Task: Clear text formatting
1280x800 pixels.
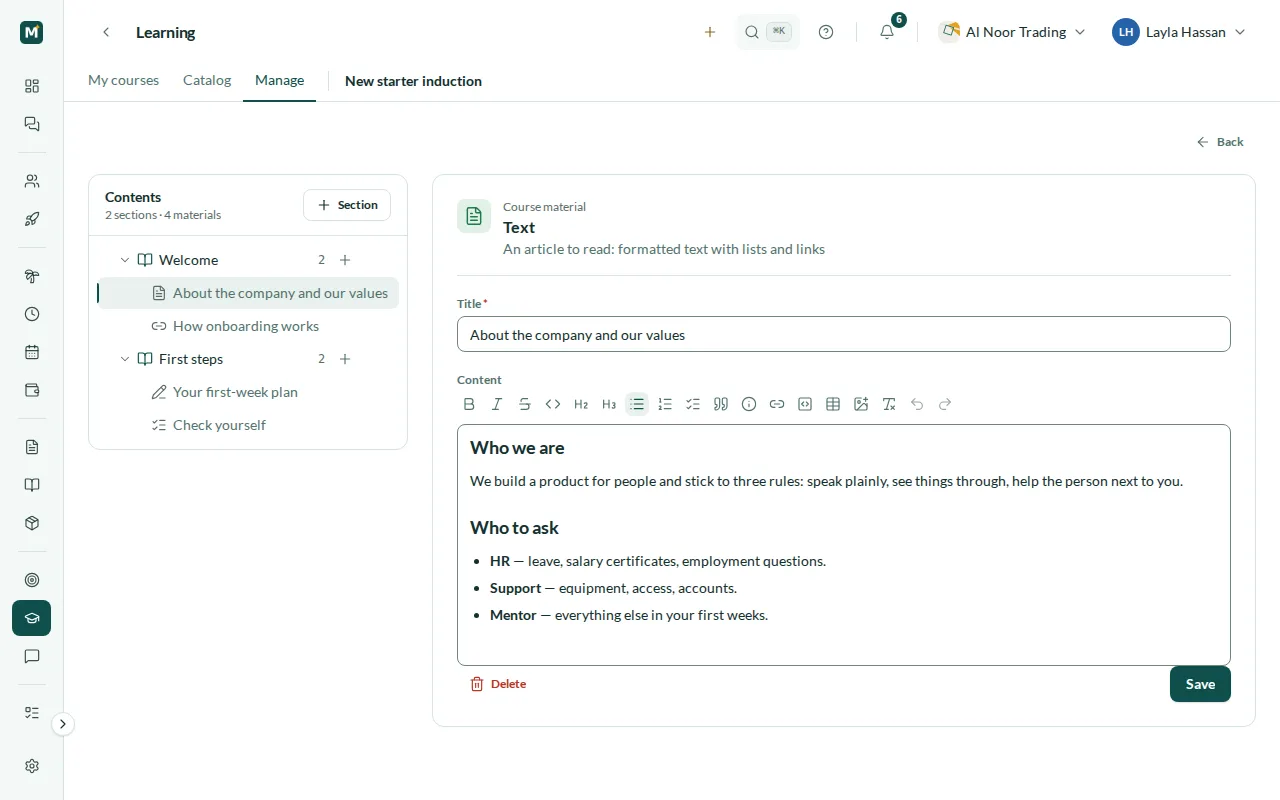Action: (889, 404)
